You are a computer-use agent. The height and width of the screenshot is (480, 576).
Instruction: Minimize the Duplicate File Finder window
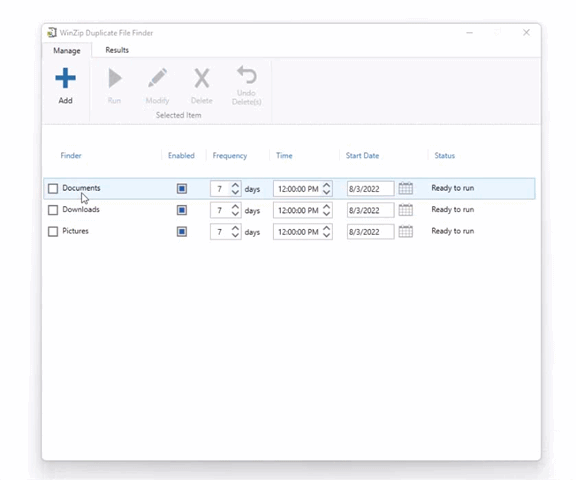tap(469, 33)
